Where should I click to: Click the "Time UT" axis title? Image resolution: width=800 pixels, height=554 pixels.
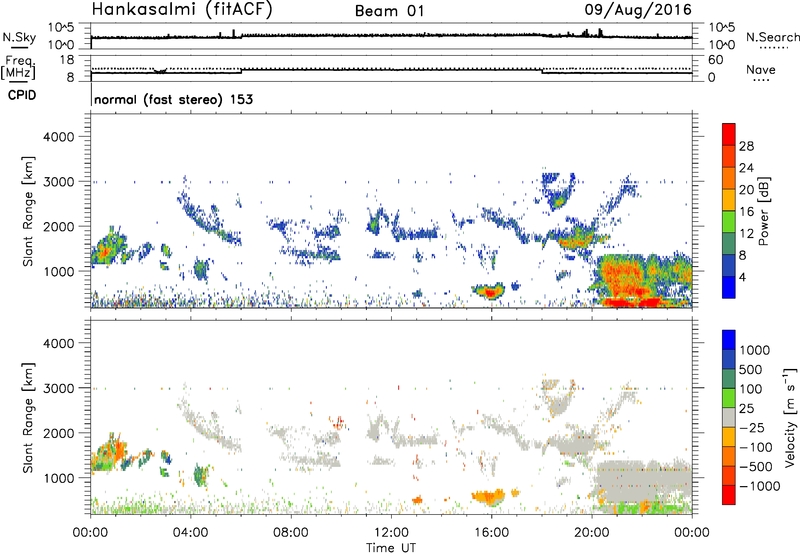[391, 548]
